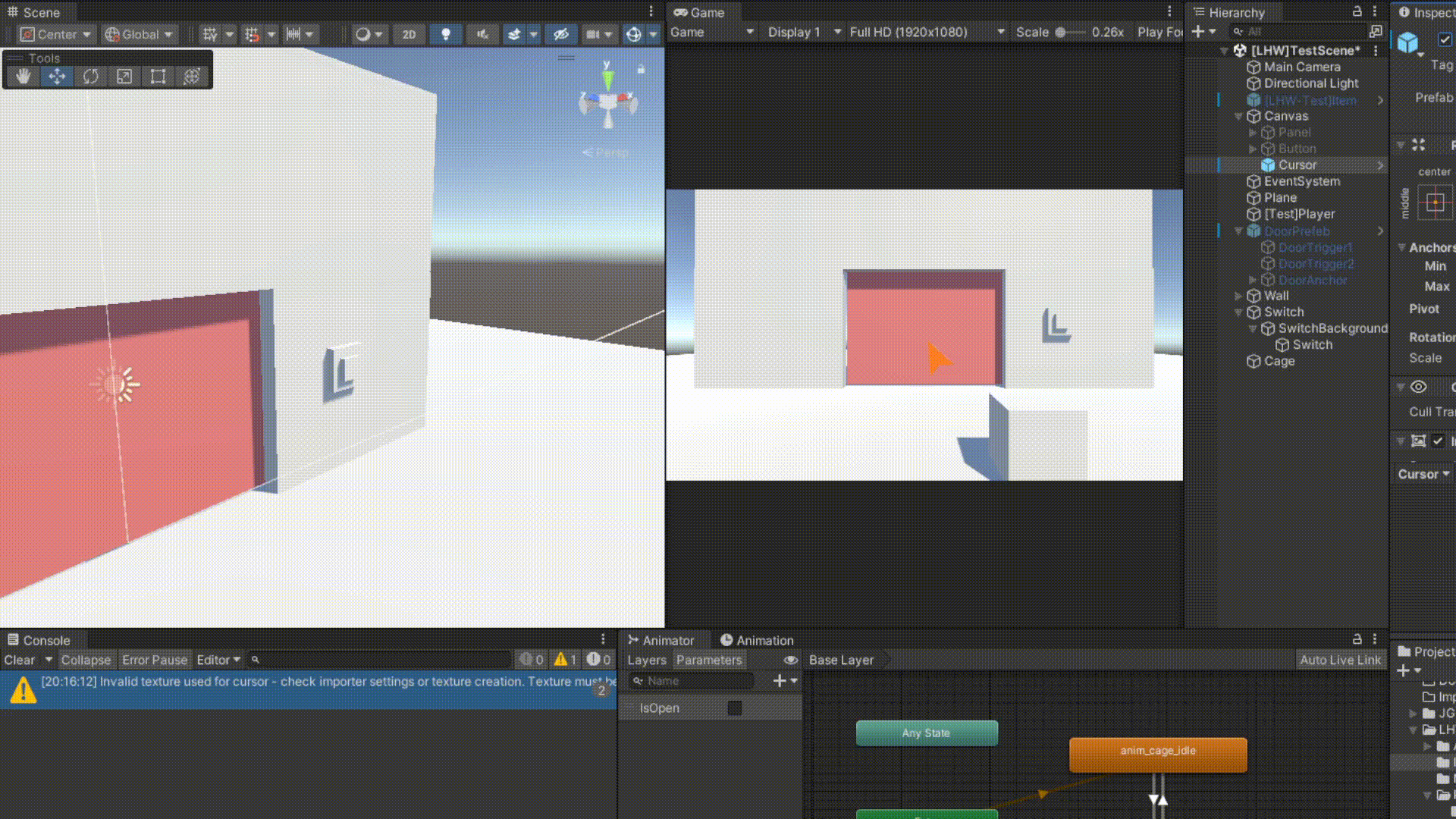The height and width of the screenshot is (819, 1456).
Task: Switch to the Parameters tab
Action: 709,660
